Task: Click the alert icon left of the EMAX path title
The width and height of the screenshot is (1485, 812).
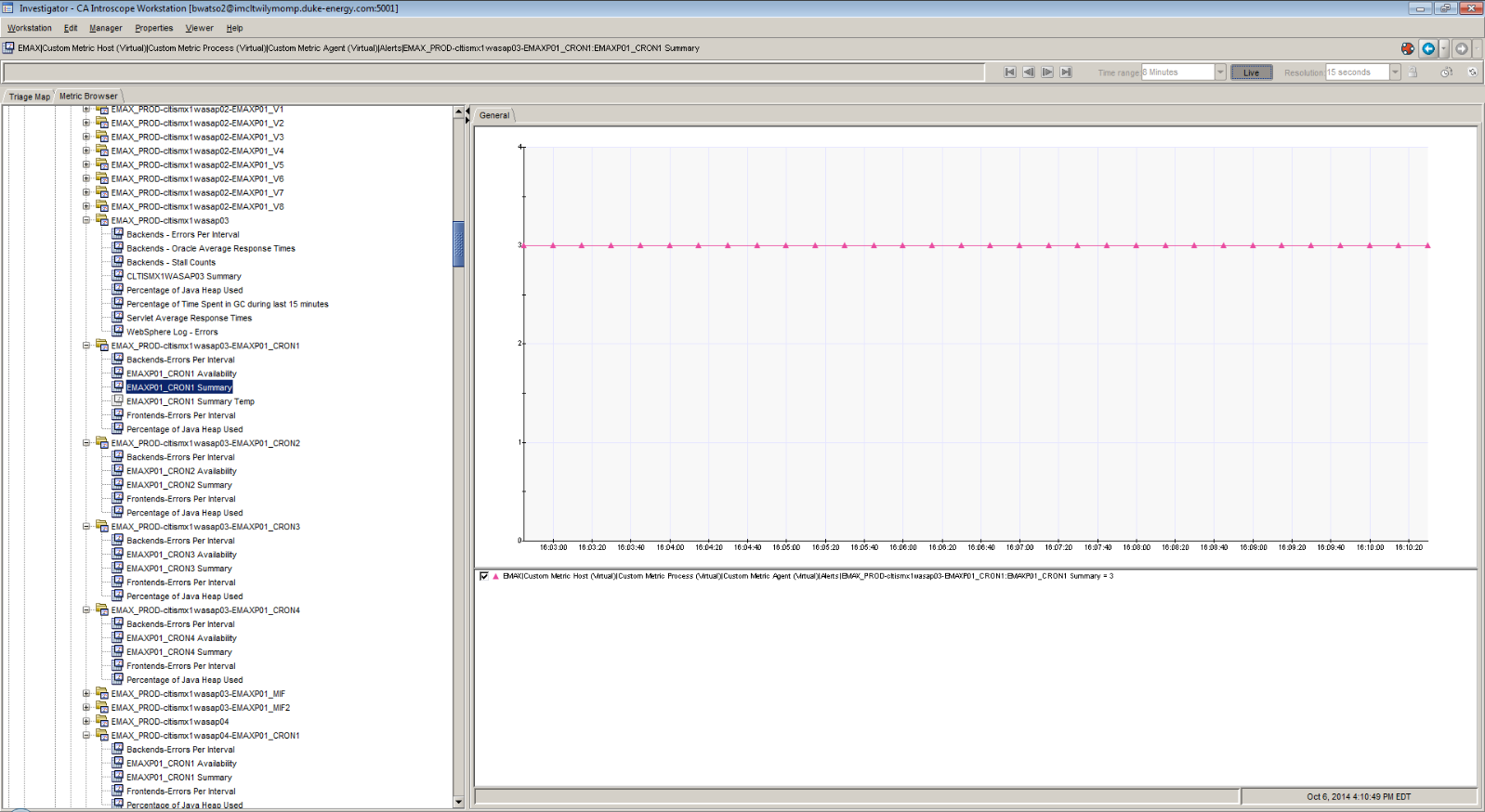Action: [8, 47]
